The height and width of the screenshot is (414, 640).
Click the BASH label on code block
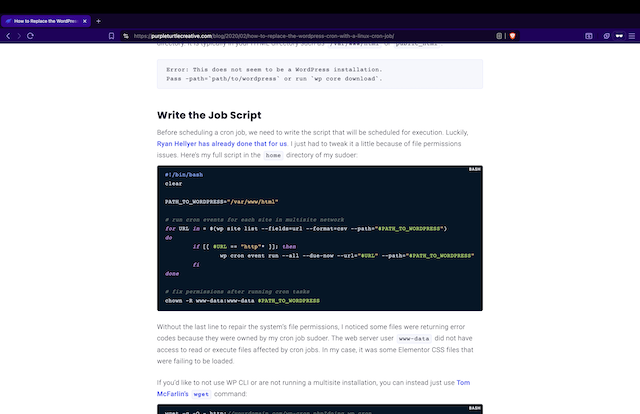[474, 171]
